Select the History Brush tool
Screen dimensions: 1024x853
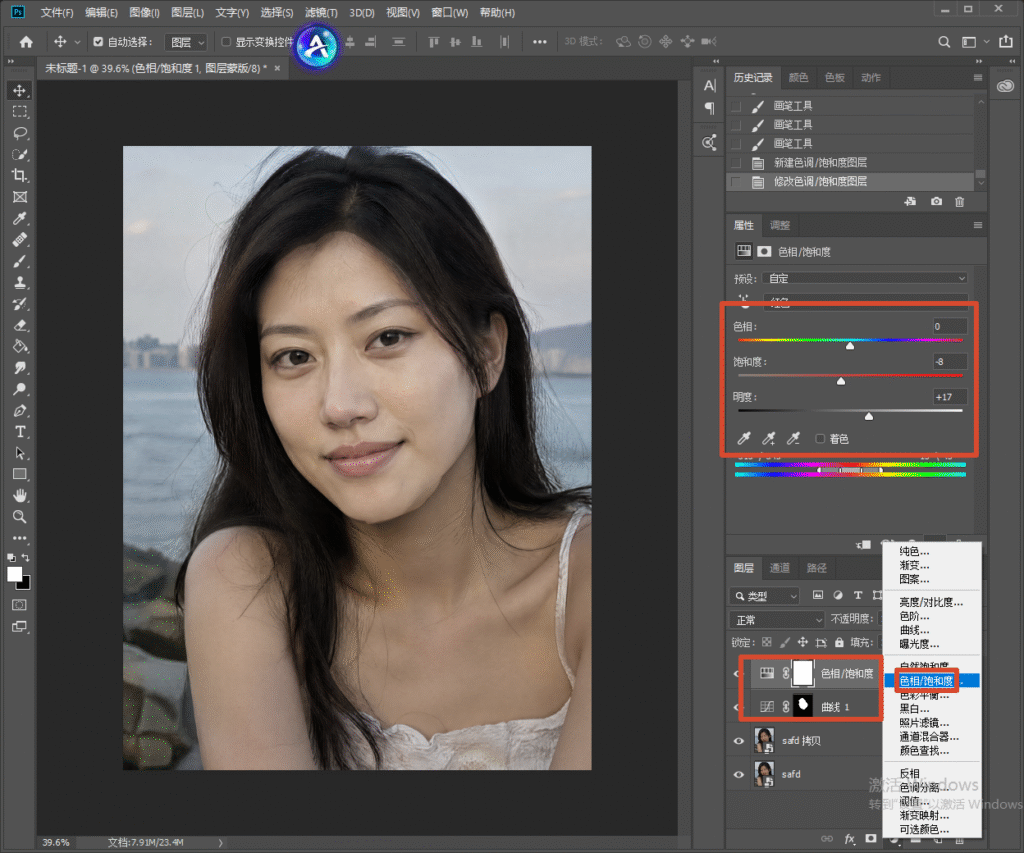[20, 304]
